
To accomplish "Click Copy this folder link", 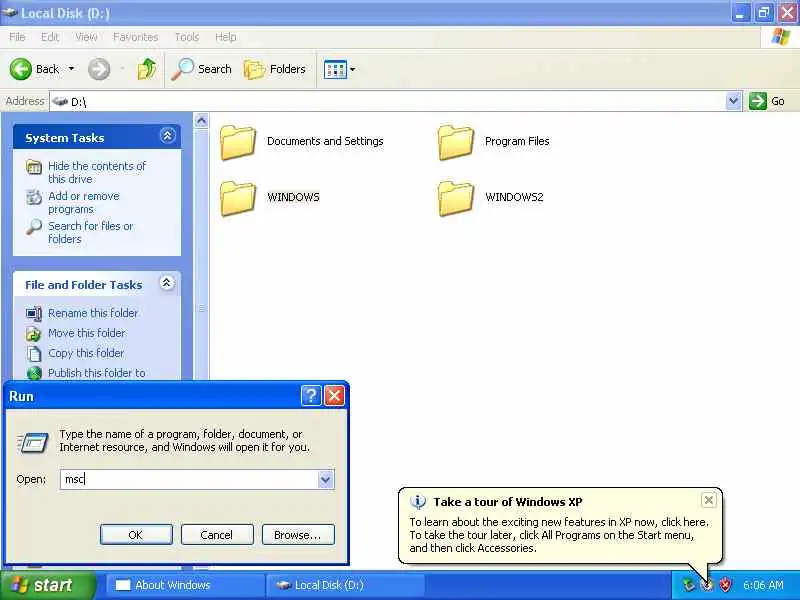I will coord(86,353).
